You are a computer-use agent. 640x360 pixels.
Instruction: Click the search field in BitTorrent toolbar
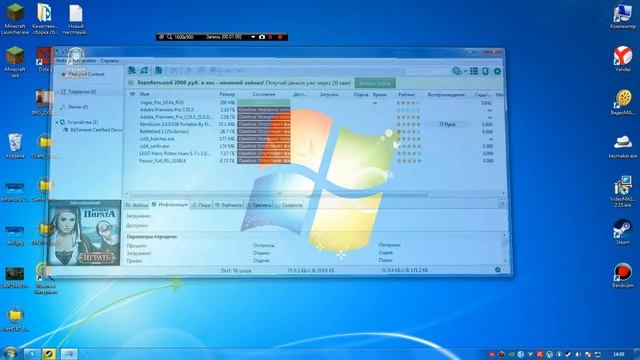tap(428, 71)
